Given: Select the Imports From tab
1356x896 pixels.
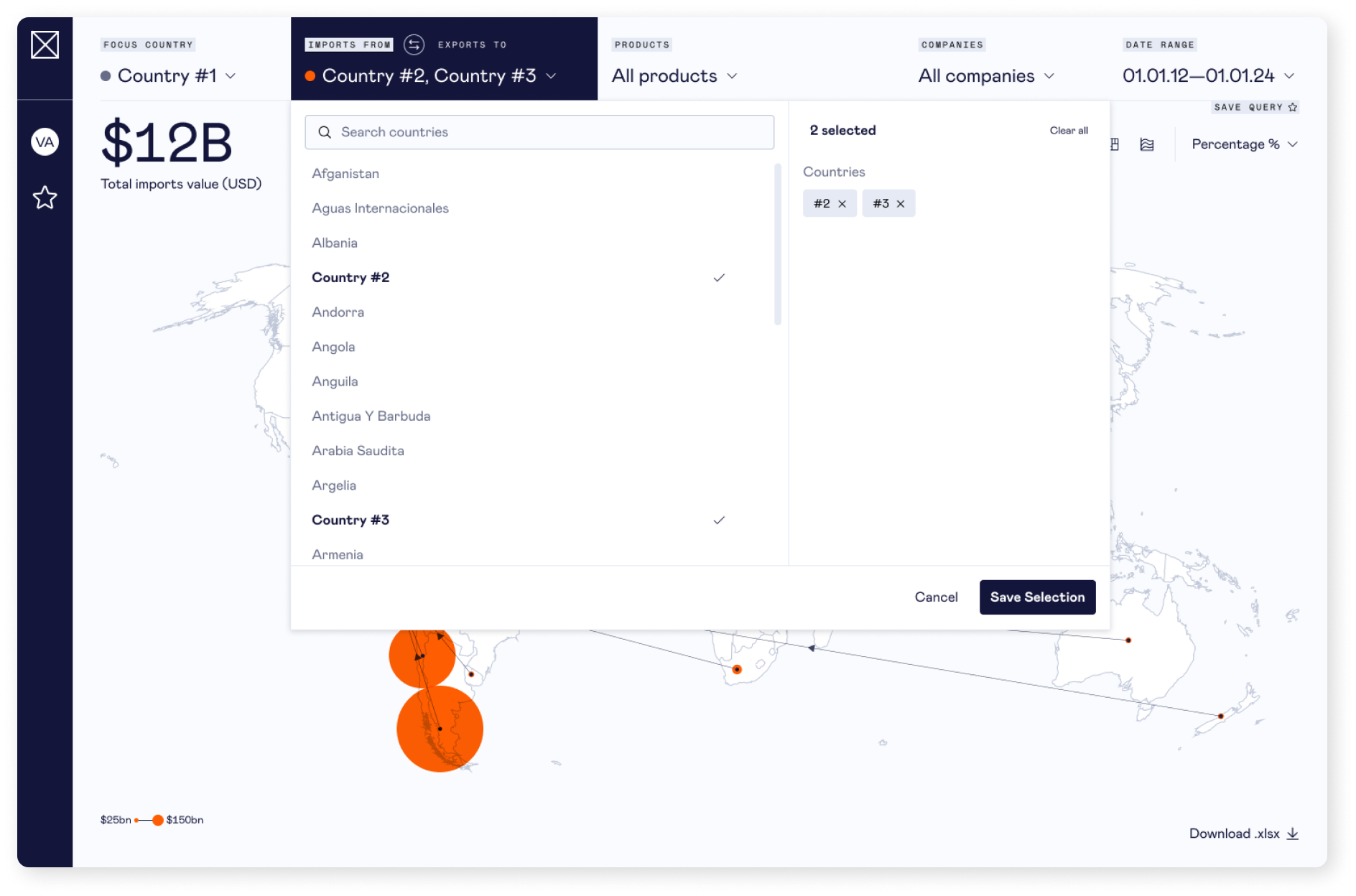Looking at the screenshot, I should point(349,45).
